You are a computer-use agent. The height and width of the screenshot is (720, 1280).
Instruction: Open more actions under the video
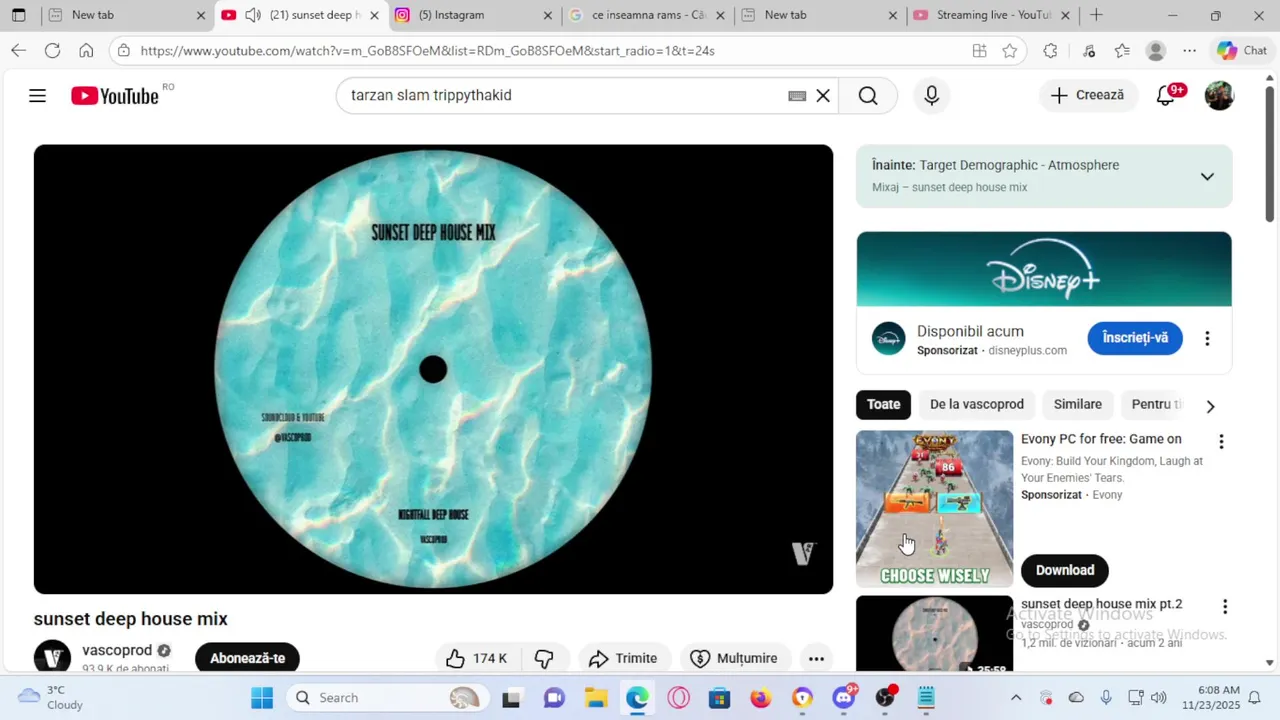click(816, 658)
